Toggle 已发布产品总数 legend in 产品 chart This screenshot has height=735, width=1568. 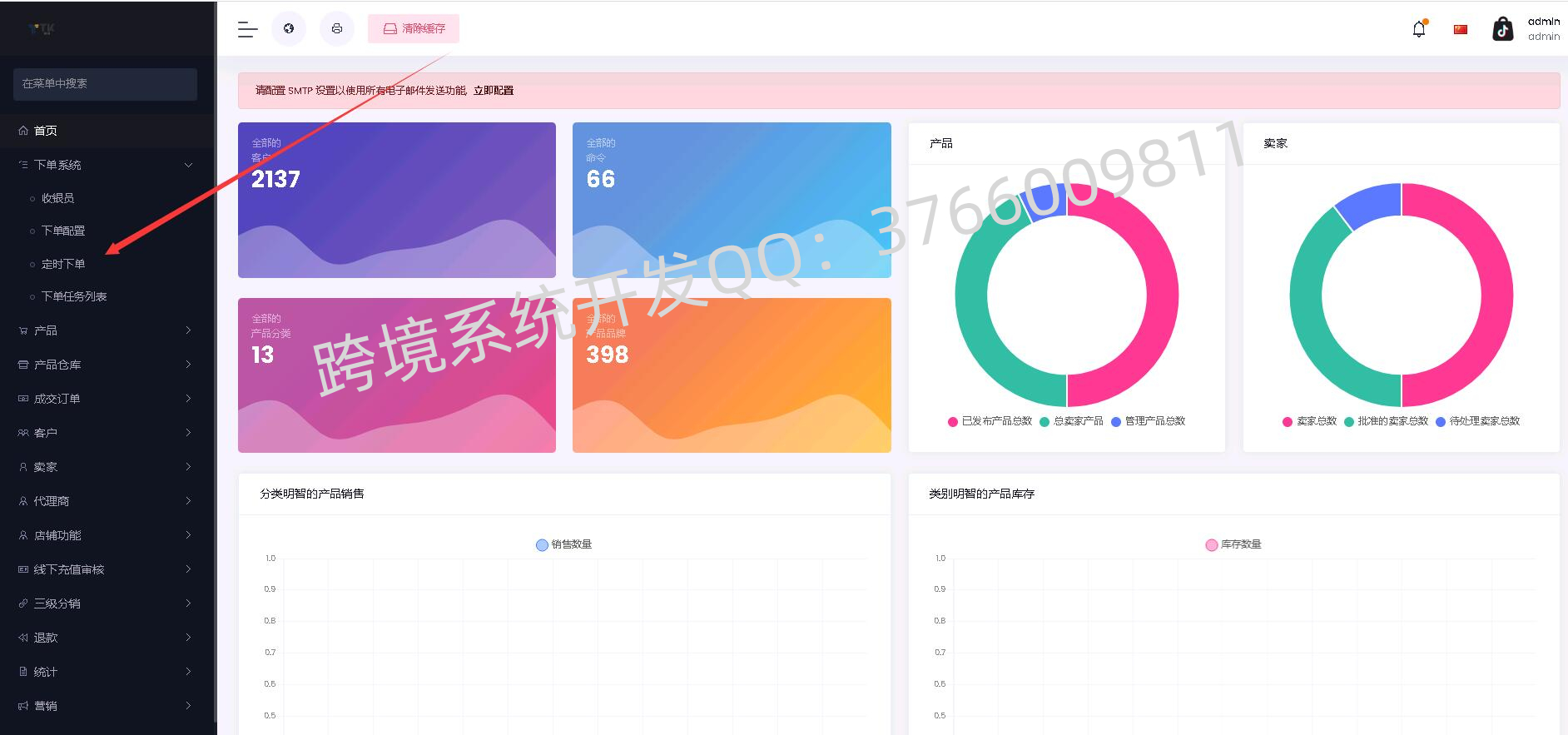click(990, 421)
